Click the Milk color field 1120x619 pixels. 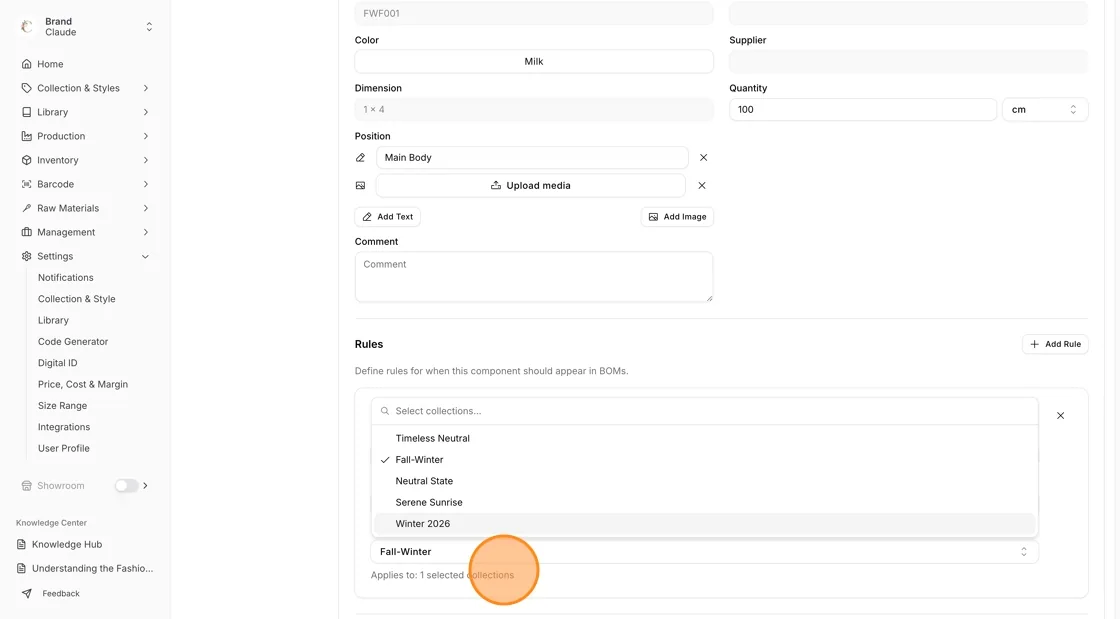pos(534,61)
